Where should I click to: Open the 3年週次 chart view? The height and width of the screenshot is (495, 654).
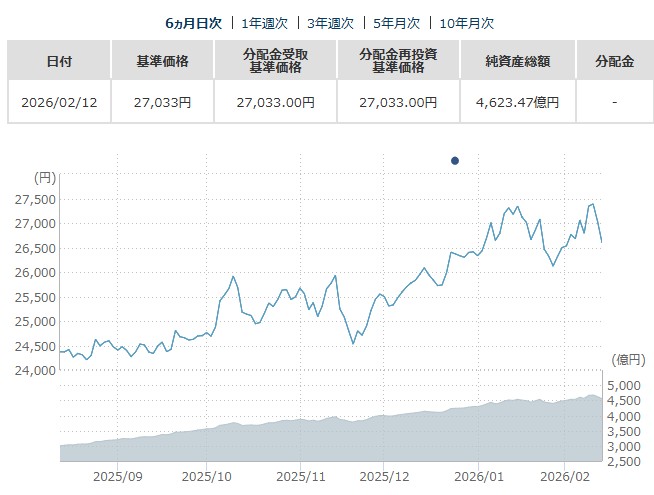331,22
